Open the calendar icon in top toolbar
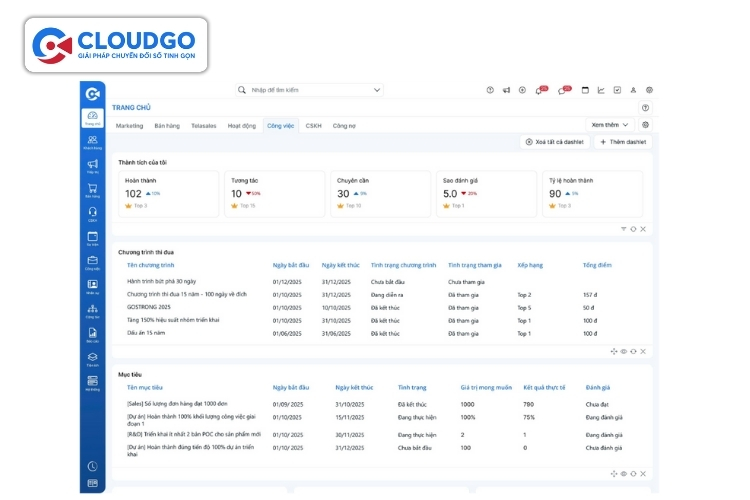 point(585,90)
